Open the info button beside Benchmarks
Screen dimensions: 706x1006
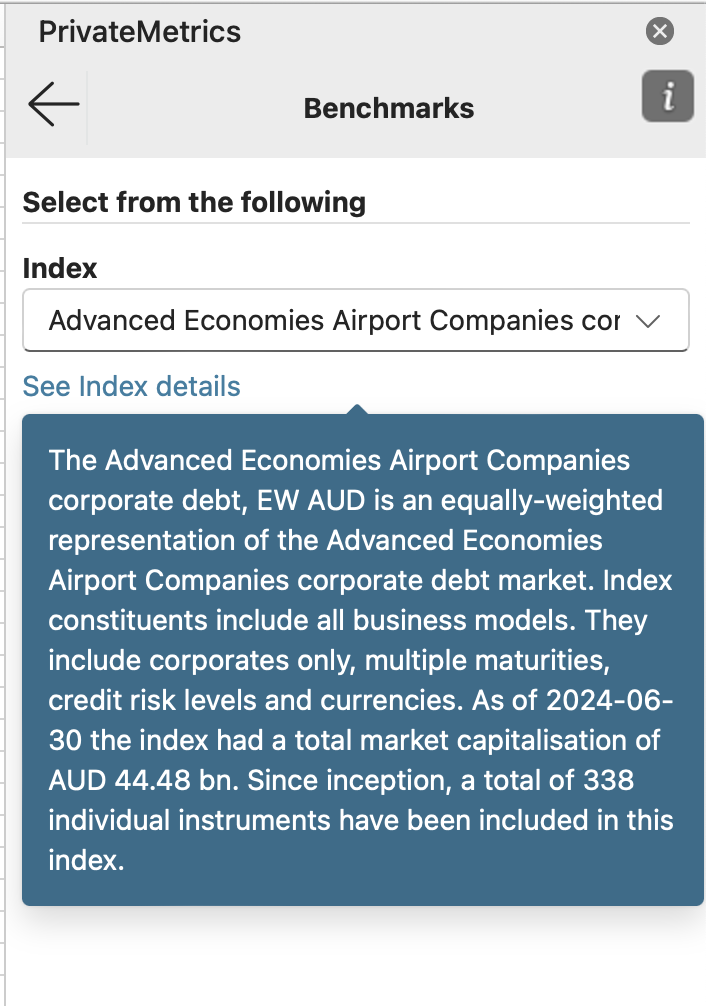[x=667, y=97]
